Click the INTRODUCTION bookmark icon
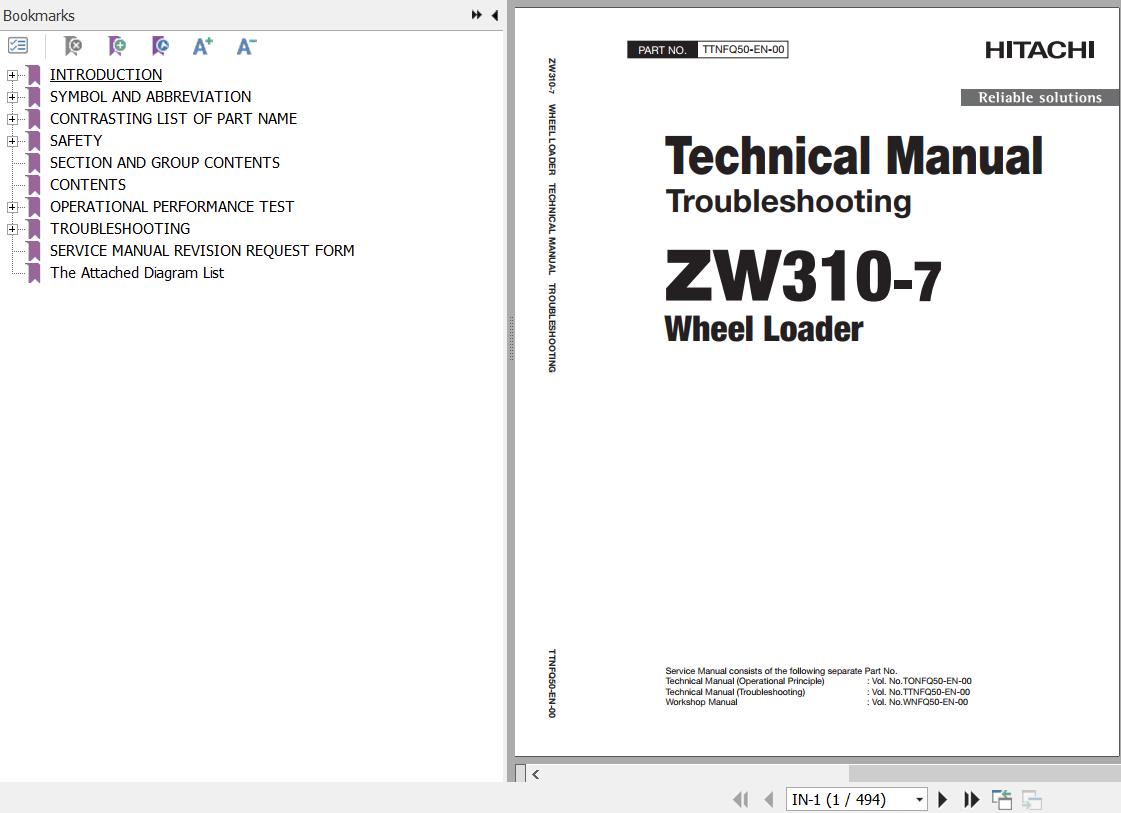Viewport: 1121px width, 813px height. 34,74
